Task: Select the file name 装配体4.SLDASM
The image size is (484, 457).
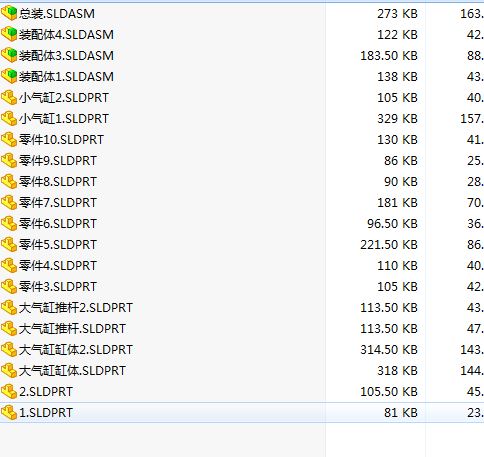Action: coord(66,35)
